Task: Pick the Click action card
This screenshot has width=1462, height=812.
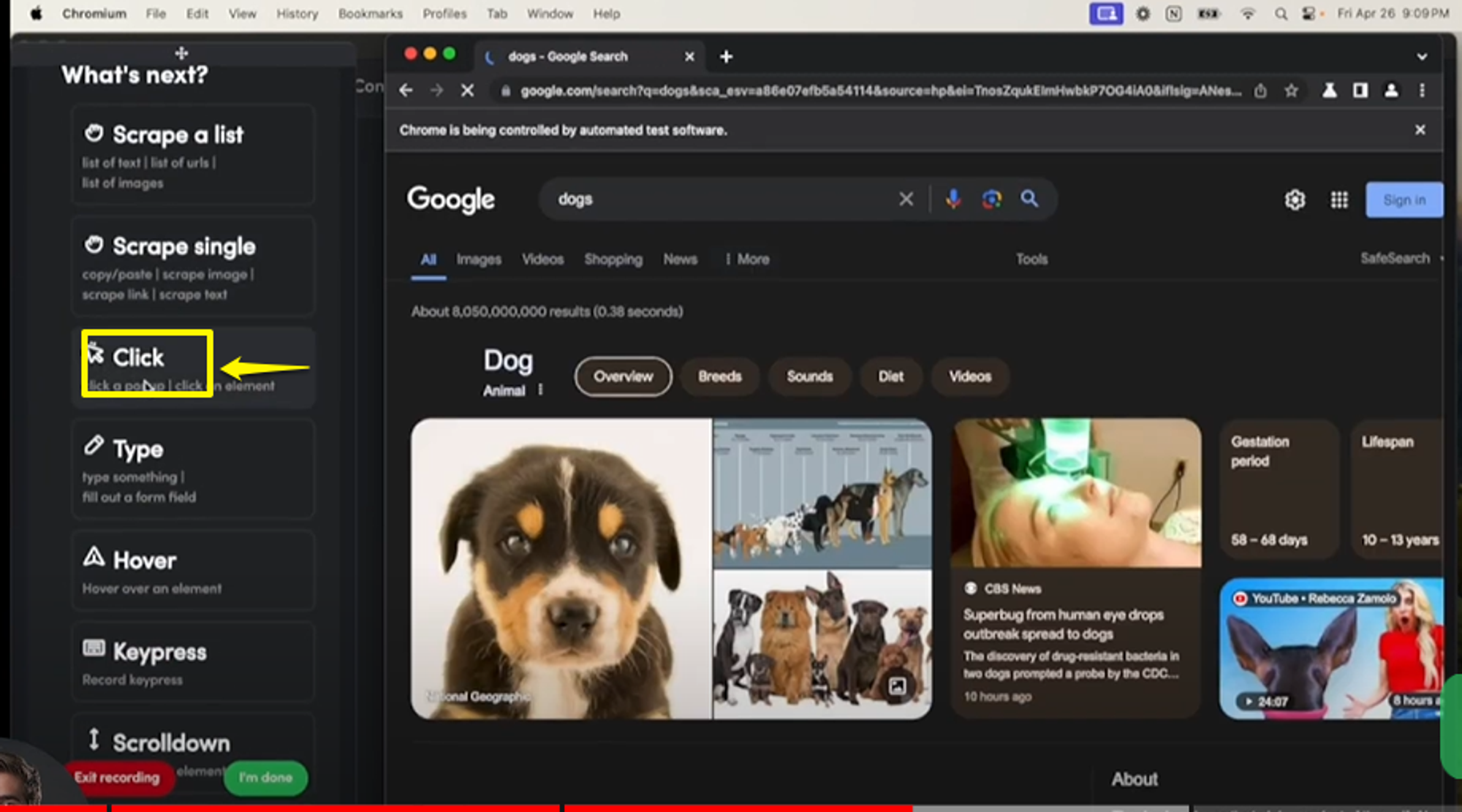Action: [193, 368]
